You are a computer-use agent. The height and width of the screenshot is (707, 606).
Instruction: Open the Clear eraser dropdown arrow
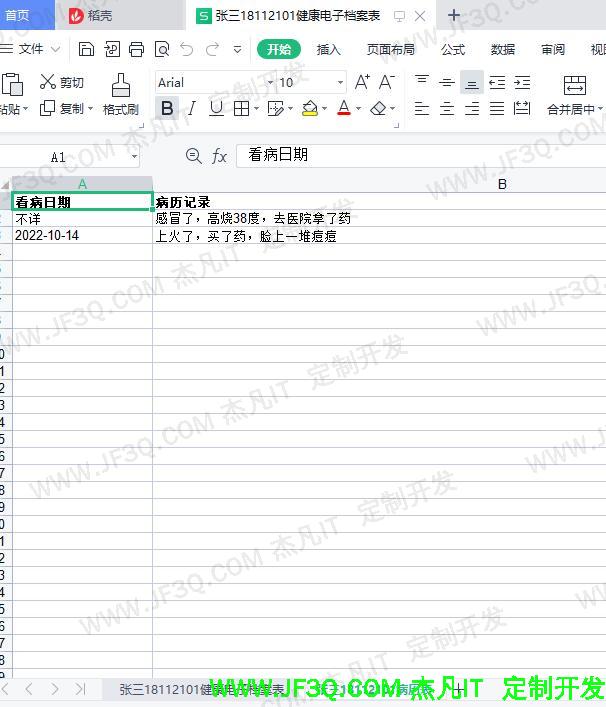coord(393,109)
